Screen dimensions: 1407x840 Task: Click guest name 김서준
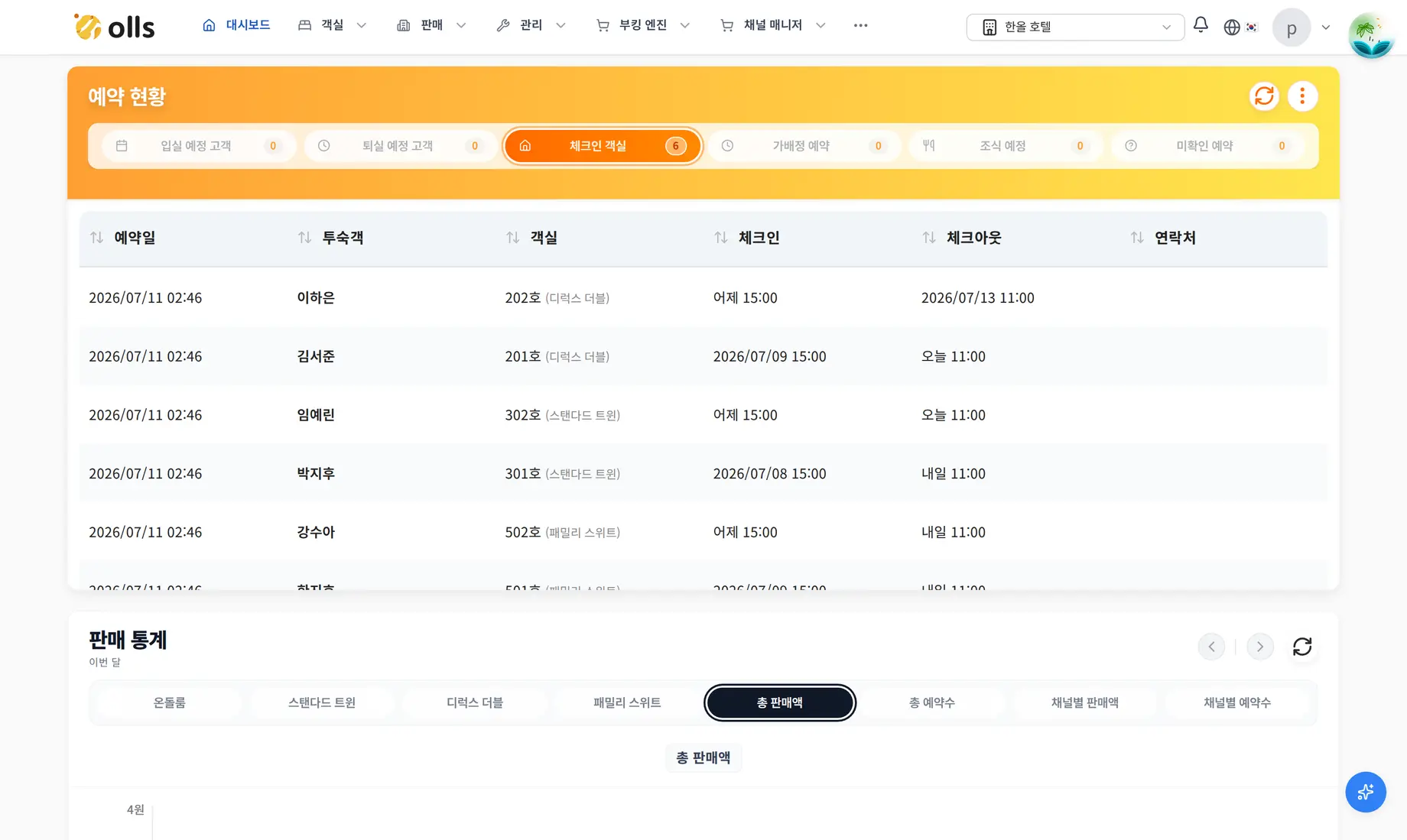click(316, 356)
